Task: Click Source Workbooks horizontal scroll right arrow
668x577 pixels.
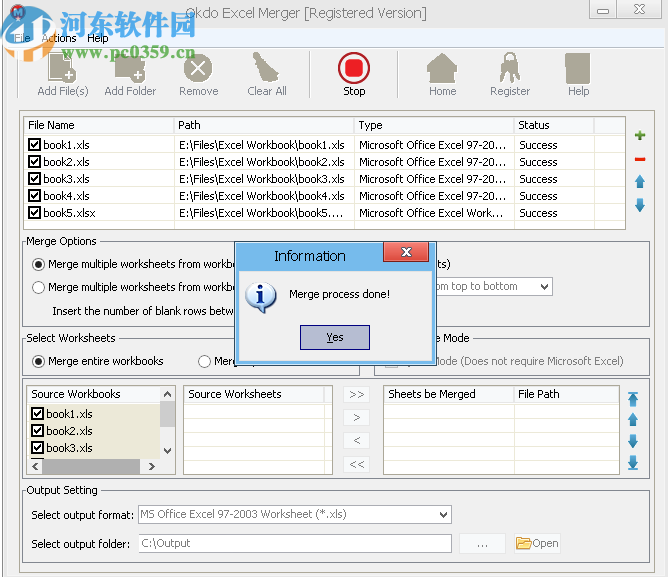Action: pyautogui.click(x=152, y=466)
